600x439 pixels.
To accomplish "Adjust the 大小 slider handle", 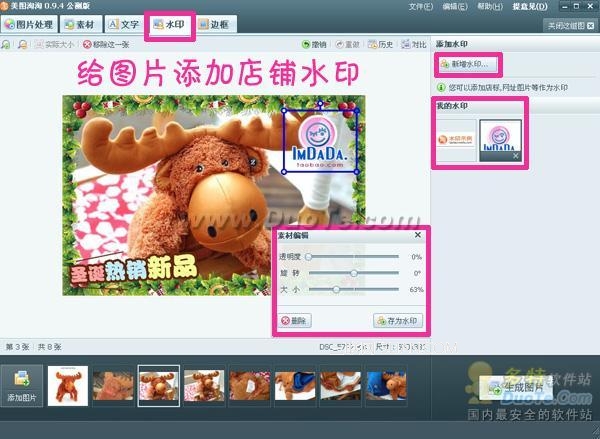I will tap(336, 289).
